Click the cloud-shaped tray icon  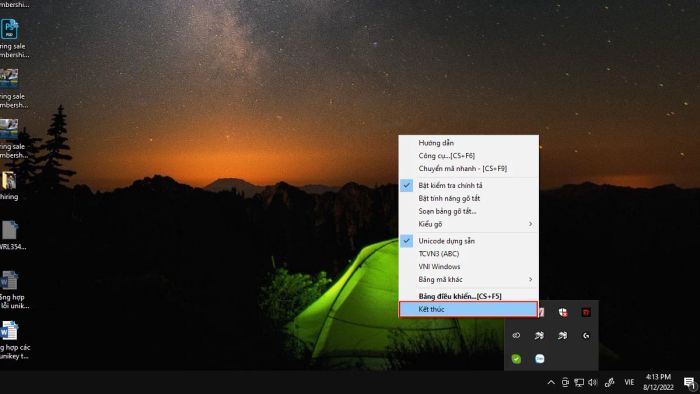click(x=516, y=336)
